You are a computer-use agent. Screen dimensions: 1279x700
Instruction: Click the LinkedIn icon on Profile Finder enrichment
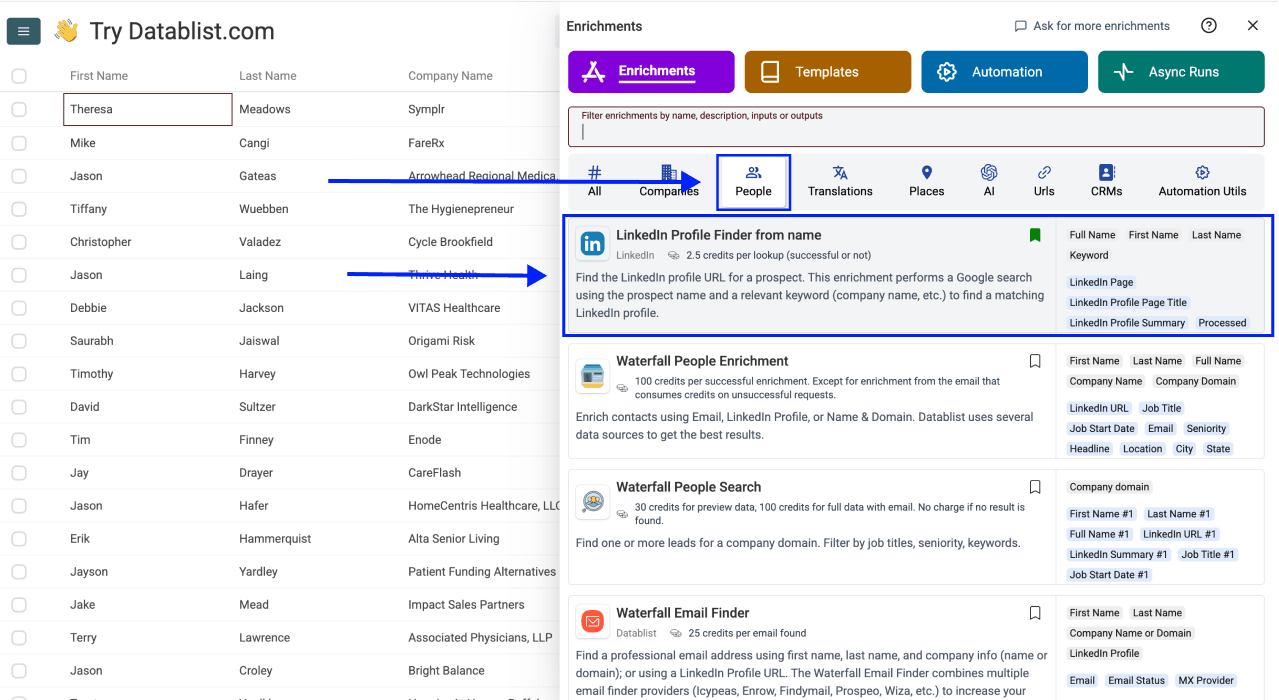point(593,242)
